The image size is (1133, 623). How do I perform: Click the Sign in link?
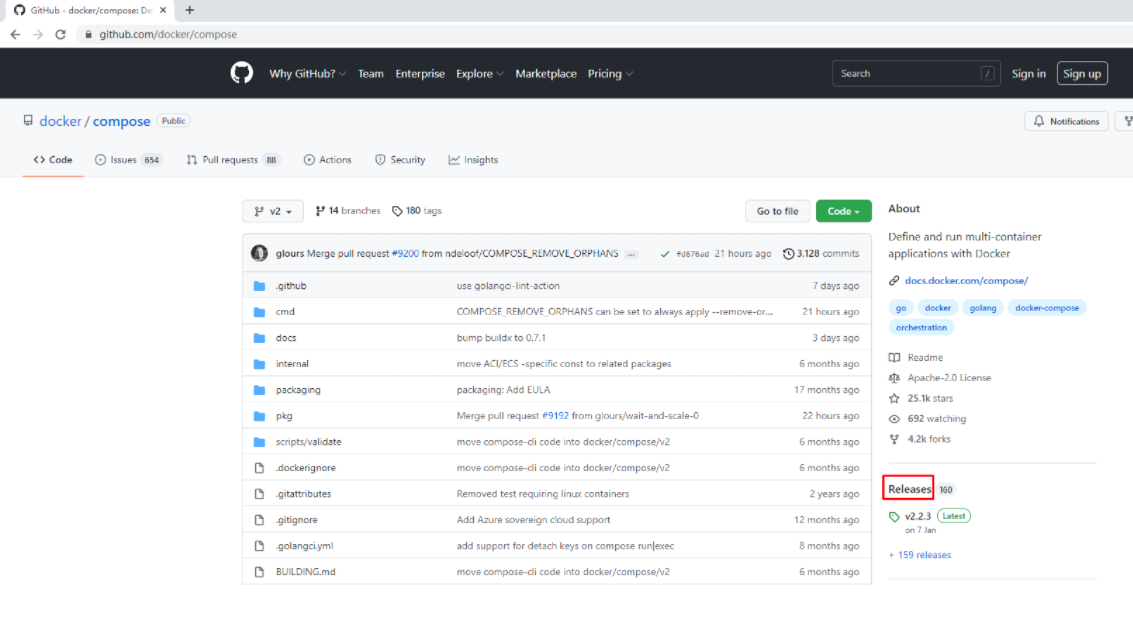[x=1028, y=74]
